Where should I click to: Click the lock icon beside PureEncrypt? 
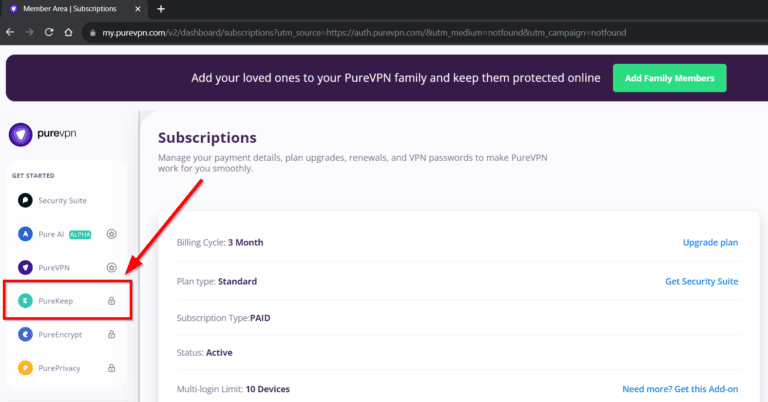pos(112,335)
